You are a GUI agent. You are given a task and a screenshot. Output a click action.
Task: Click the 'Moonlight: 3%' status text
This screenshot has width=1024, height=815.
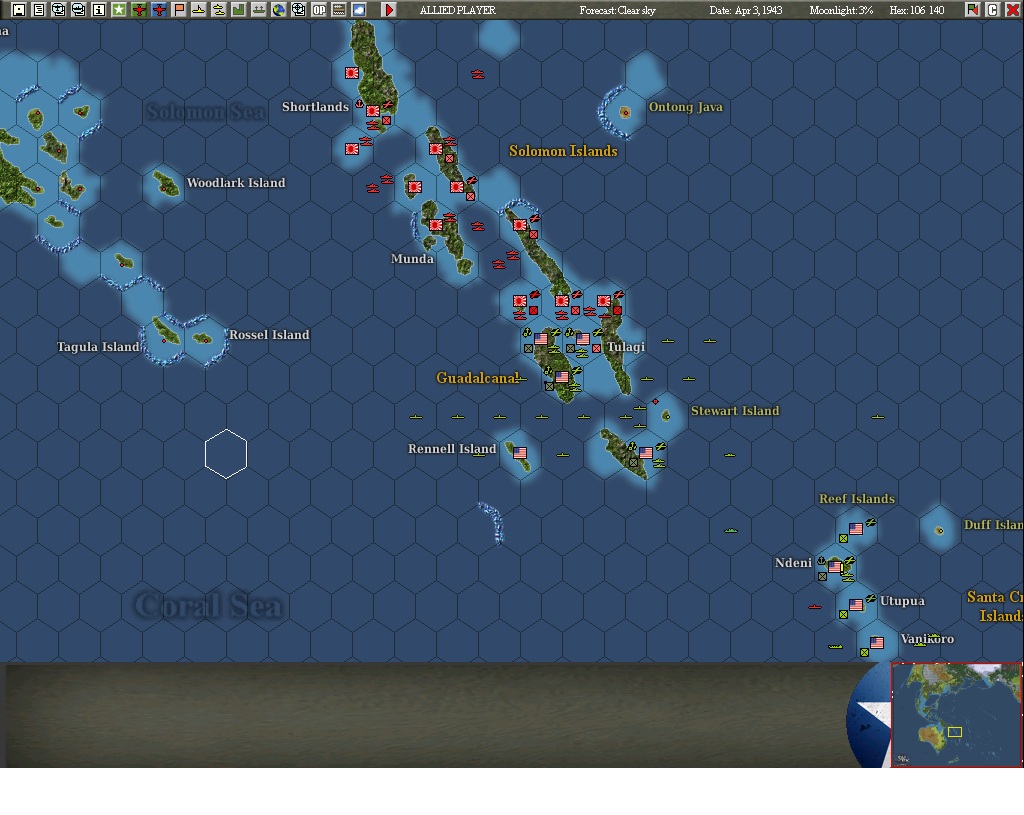click(x=841, y=10)
